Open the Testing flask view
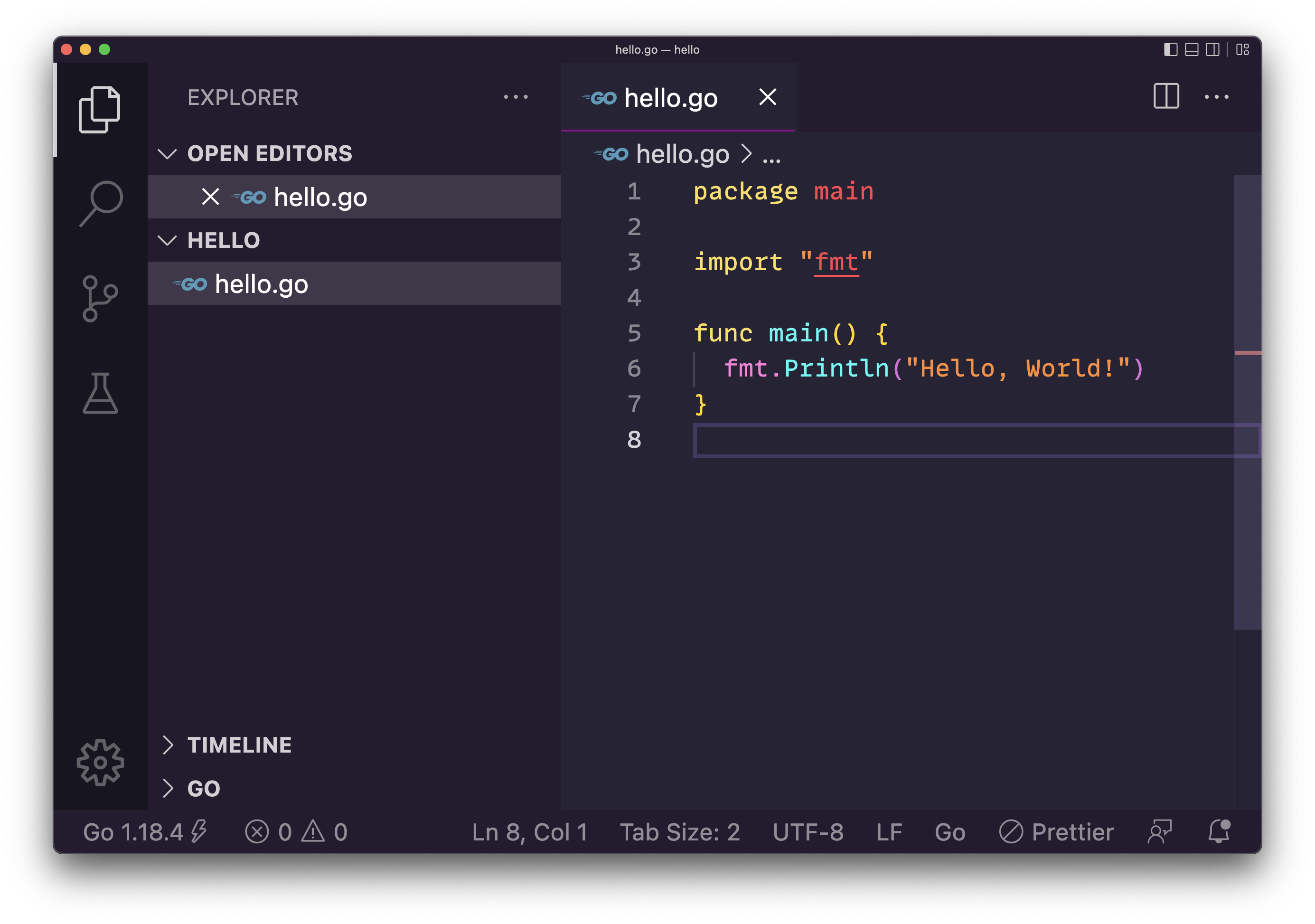Viewport: 1315px width, 924px height. pos(100,393)
